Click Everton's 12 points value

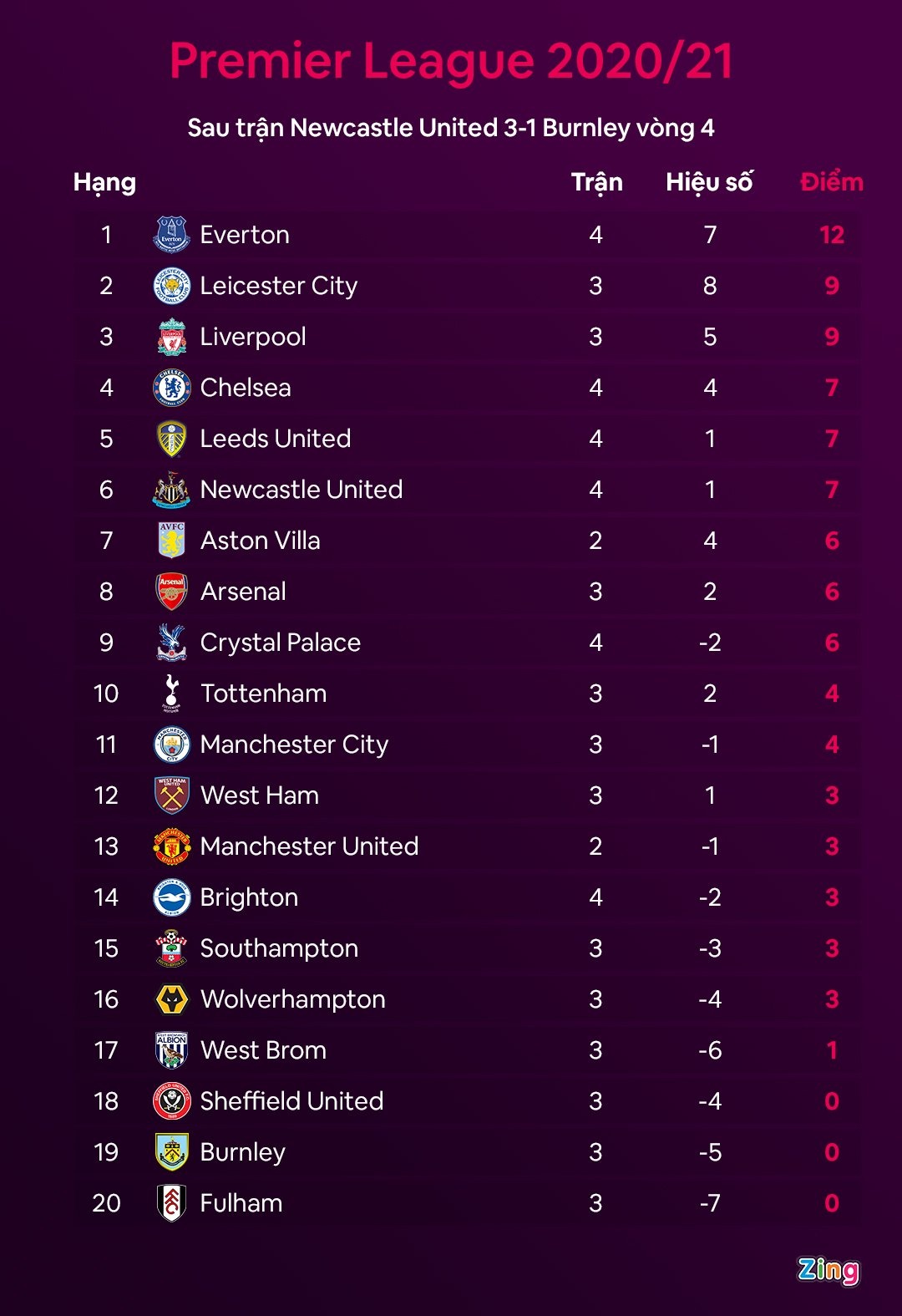coord(831,235)
